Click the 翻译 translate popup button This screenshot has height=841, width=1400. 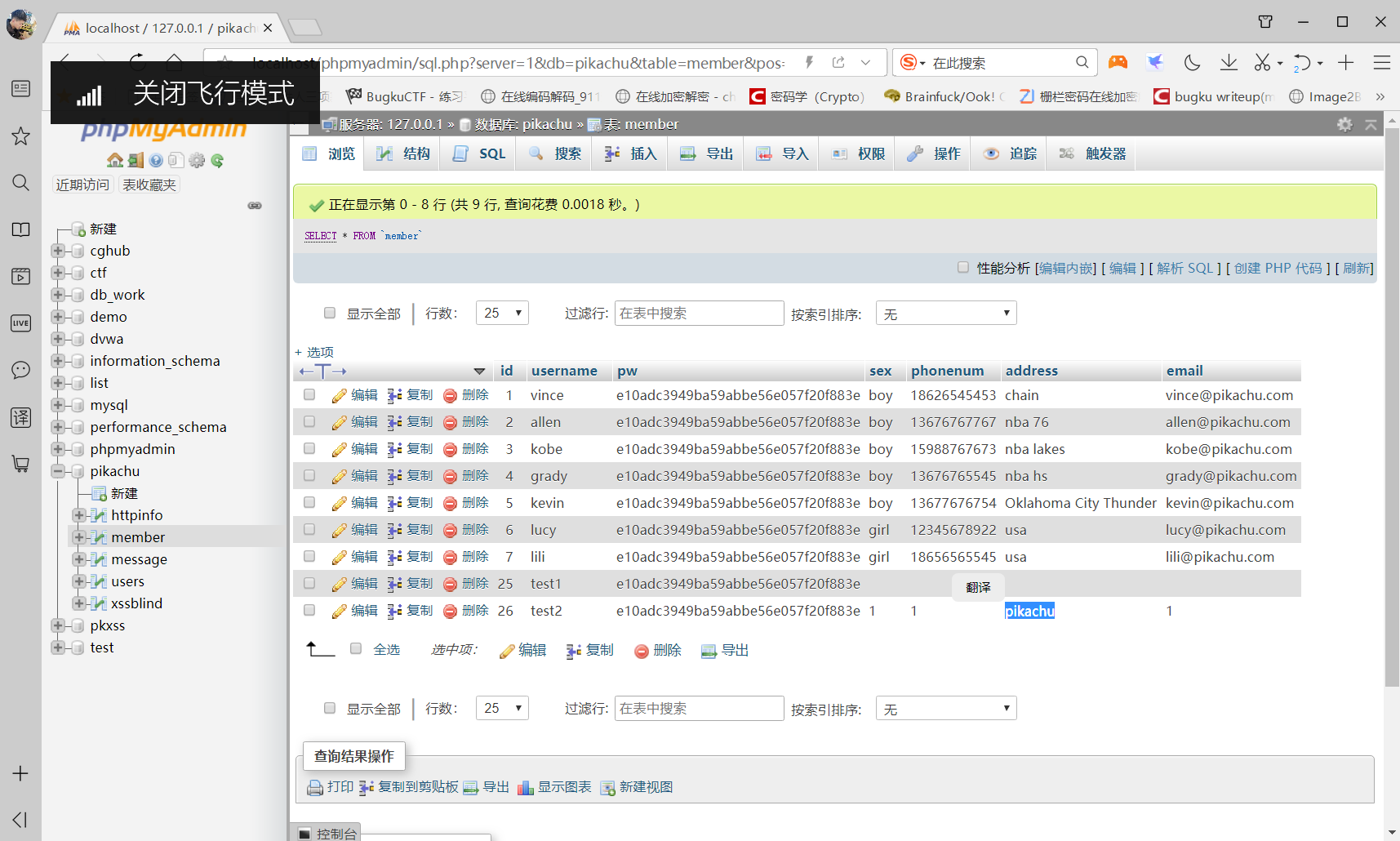[978, 587]
